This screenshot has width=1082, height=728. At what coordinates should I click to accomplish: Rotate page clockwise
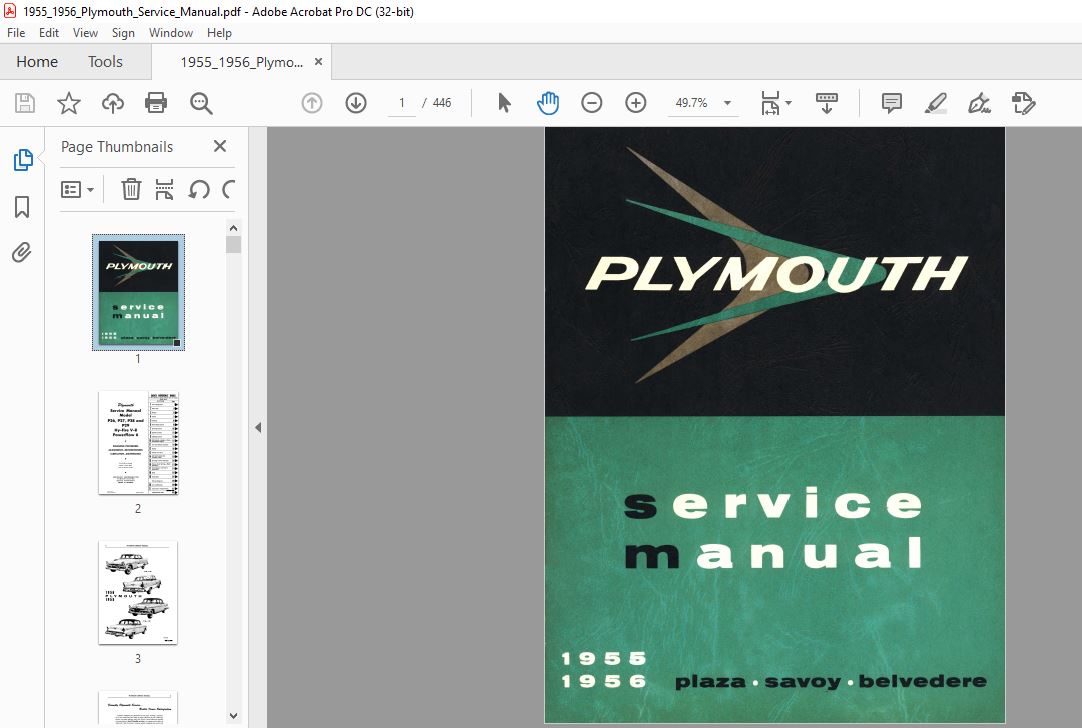pyautogui.click(x=228, y=189)
